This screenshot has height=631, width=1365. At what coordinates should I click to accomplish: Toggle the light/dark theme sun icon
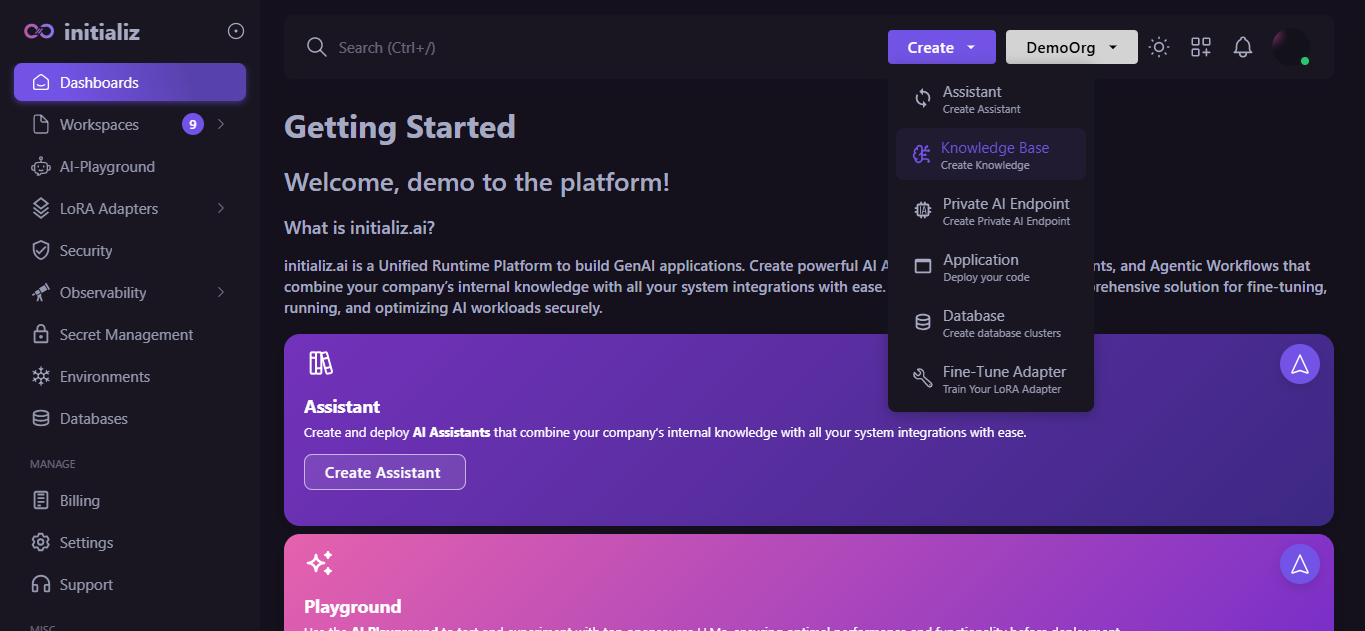click(x=1159, y=47)
